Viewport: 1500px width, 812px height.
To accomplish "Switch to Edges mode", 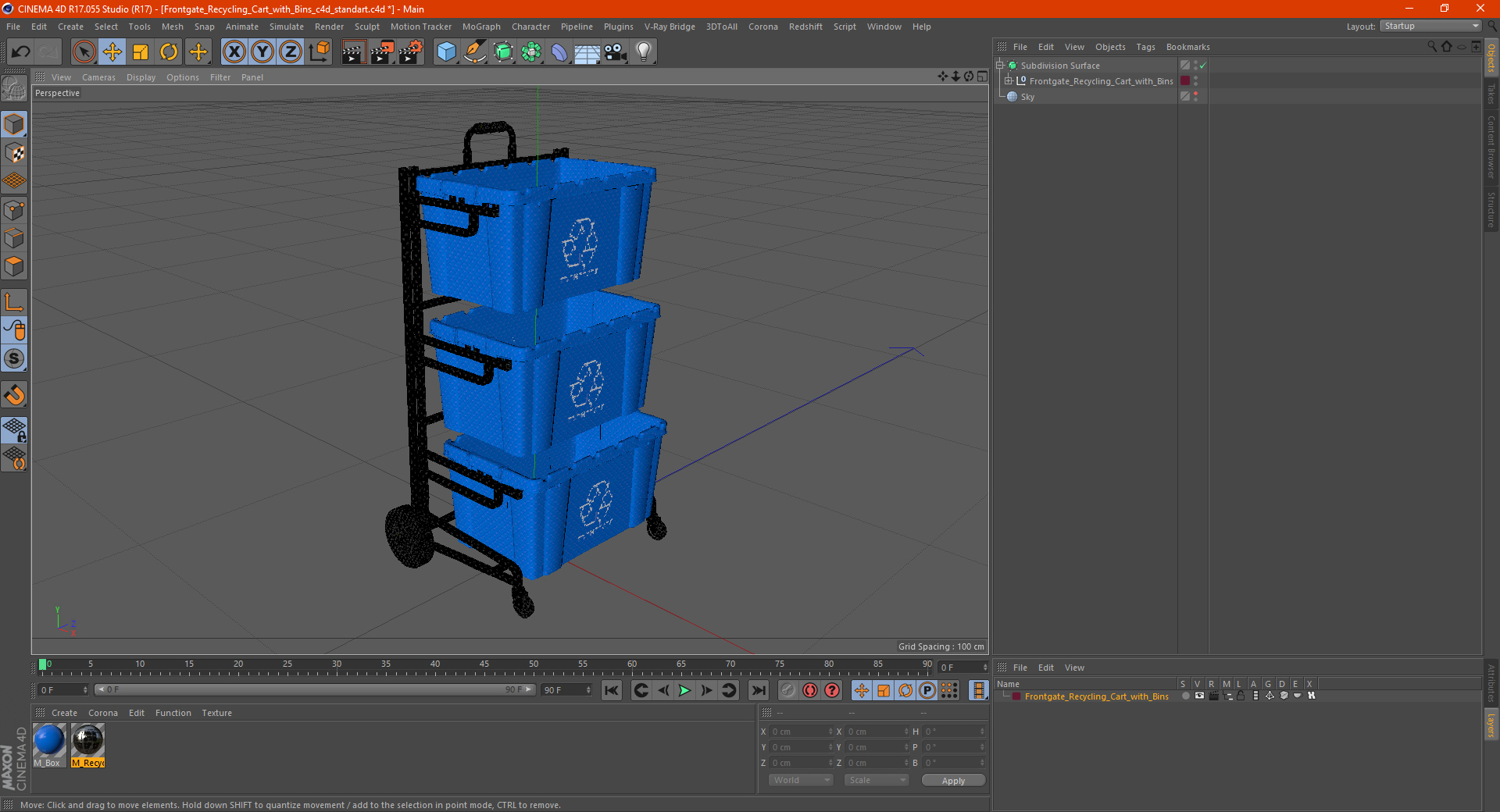I will point(14,237).
